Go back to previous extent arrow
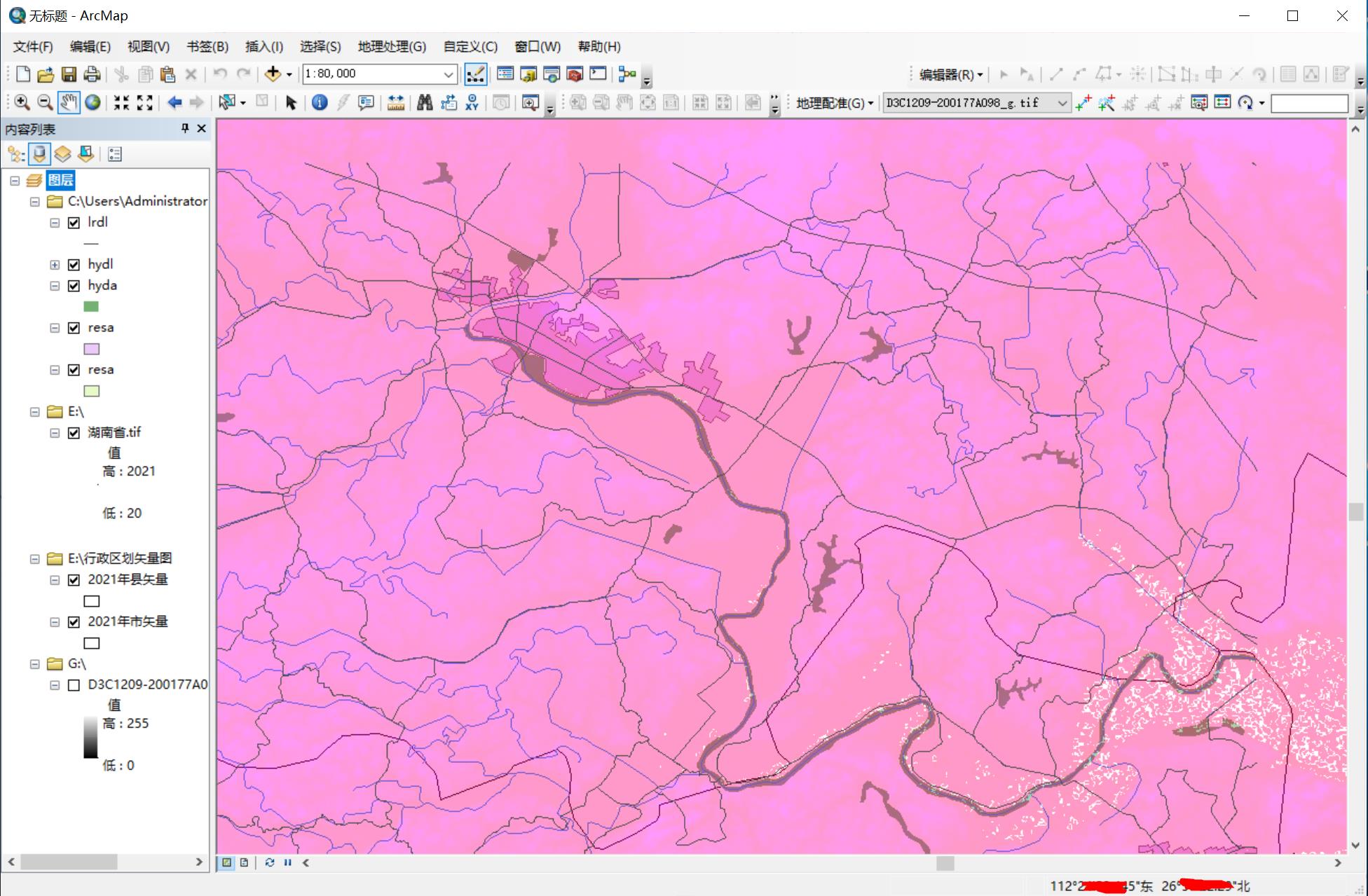Screen dimensions: 1368x896 coord(175,103)
